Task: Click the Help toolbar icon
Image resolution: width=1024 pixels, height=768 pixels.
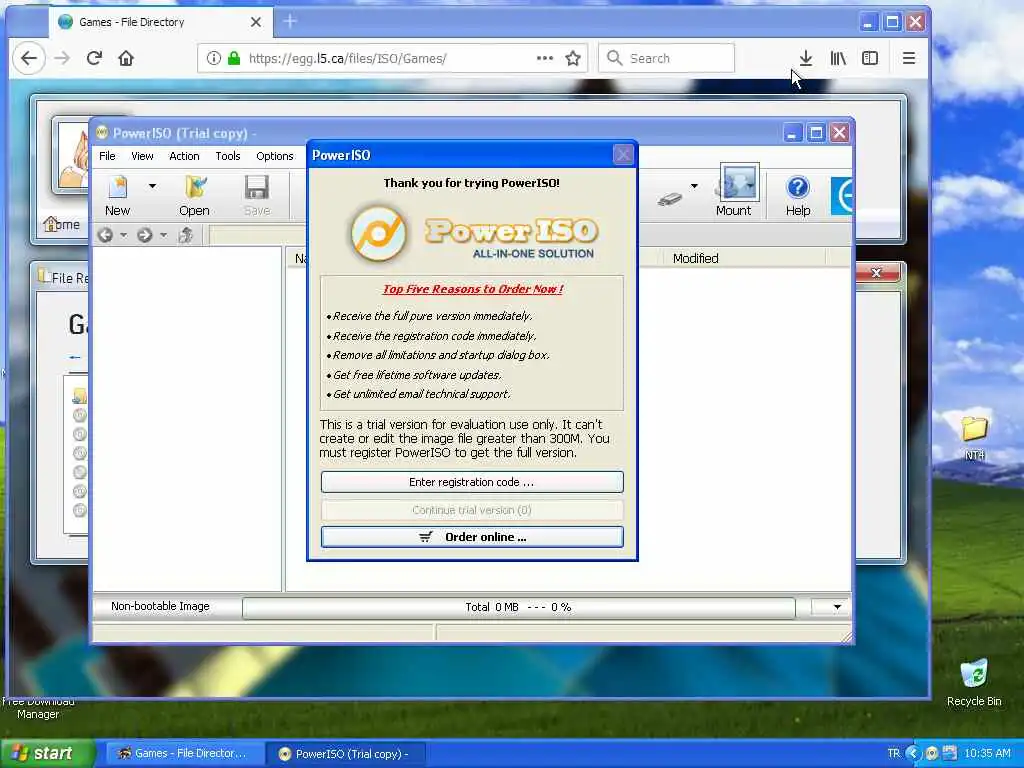Action: [x=797, y=195]
